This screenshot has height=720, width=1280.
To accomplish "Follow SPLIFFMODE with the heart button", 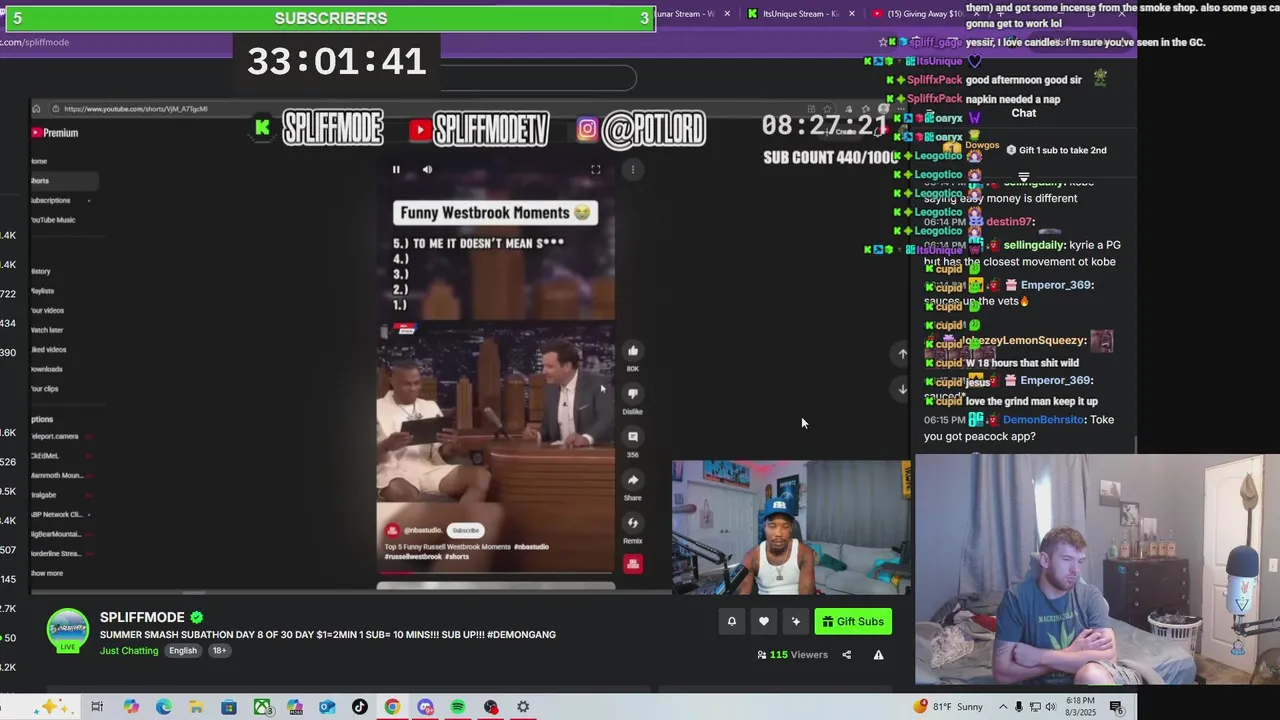I will 764,622.
